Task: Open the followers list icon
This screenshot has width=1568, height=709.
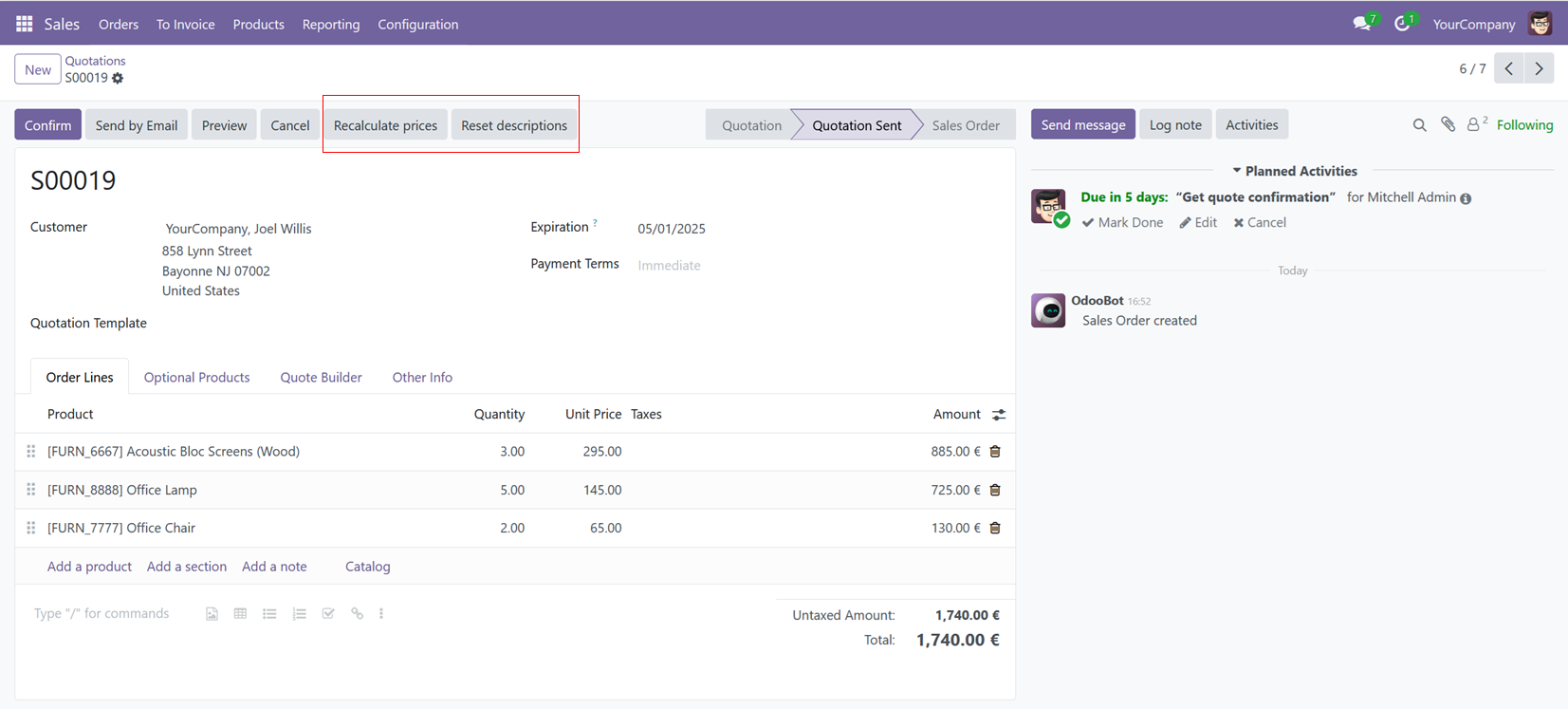Action: click(x=1476, y=124)
